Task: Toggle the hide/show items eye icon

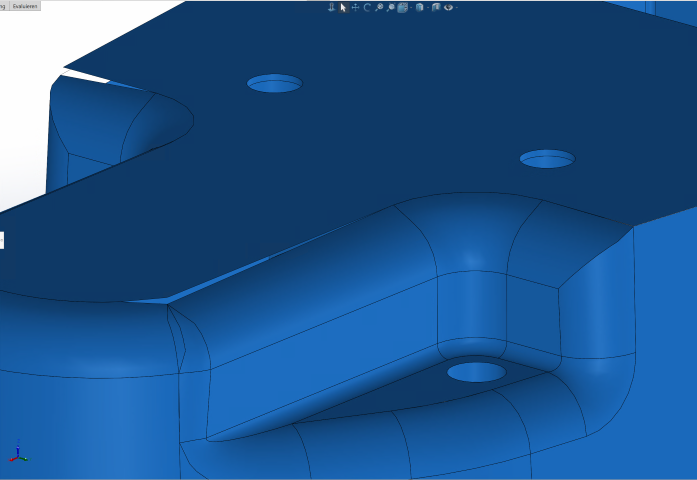Action: [449, 7]
